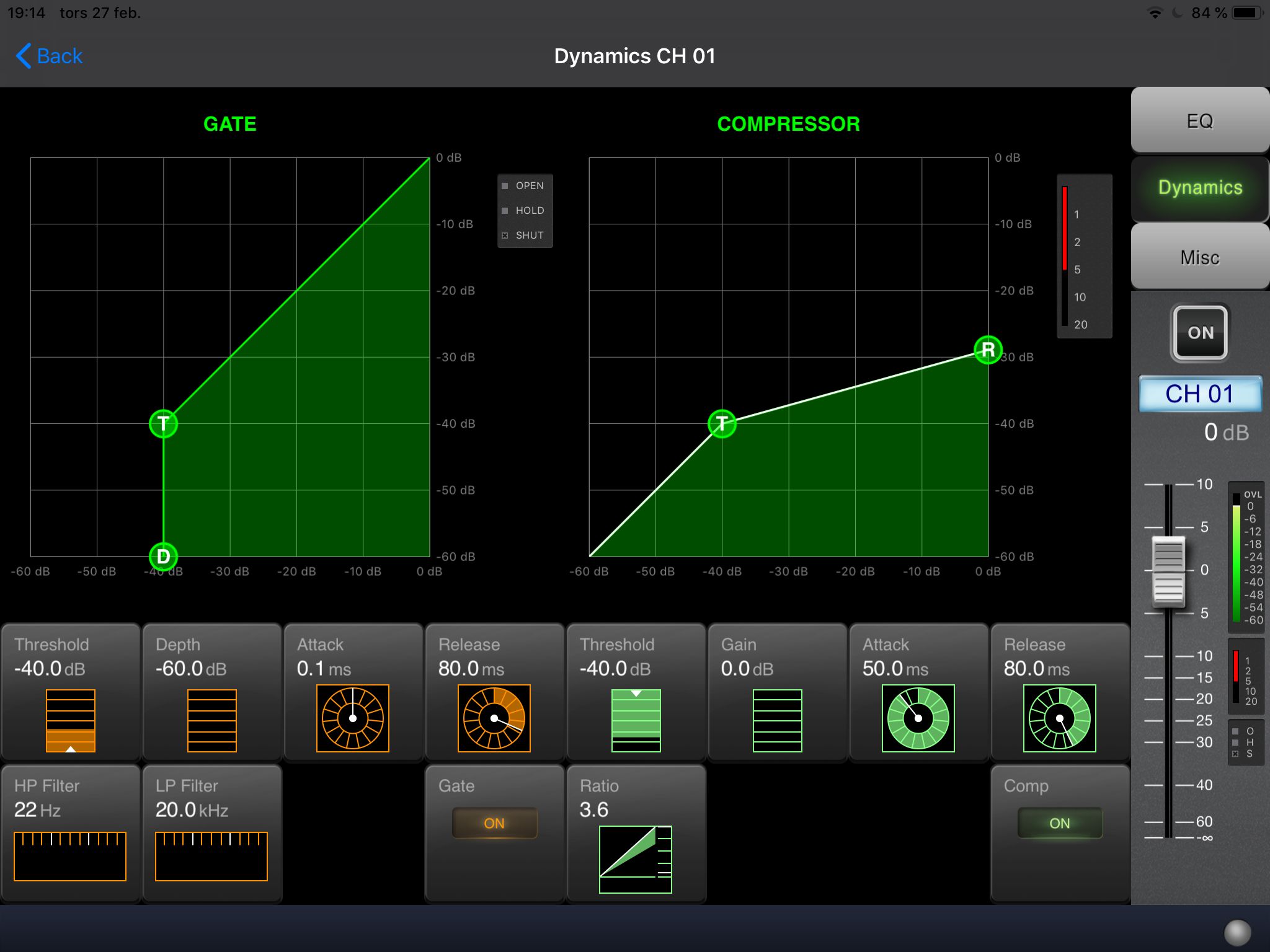
Task: Open the Misc tab
Action: tap(1200, 257)
